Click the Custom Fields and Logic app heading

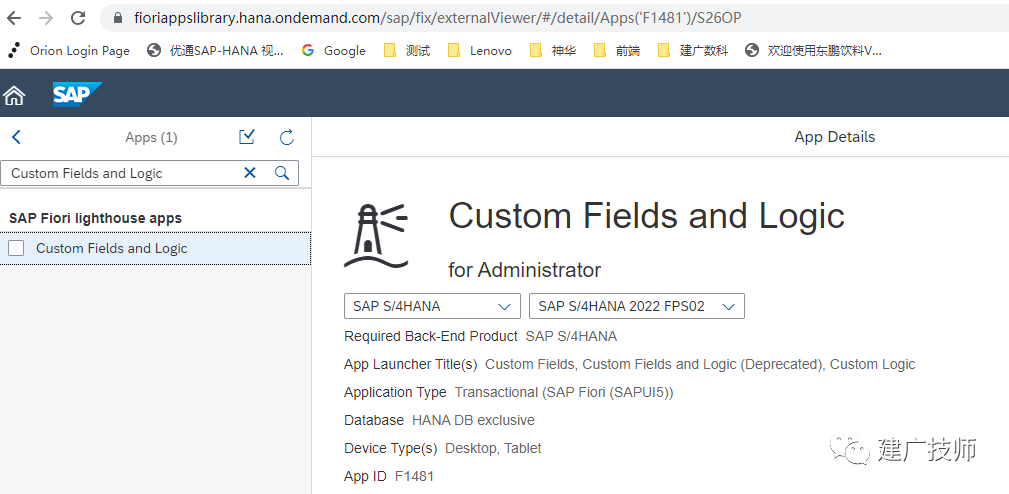[646, 216]
